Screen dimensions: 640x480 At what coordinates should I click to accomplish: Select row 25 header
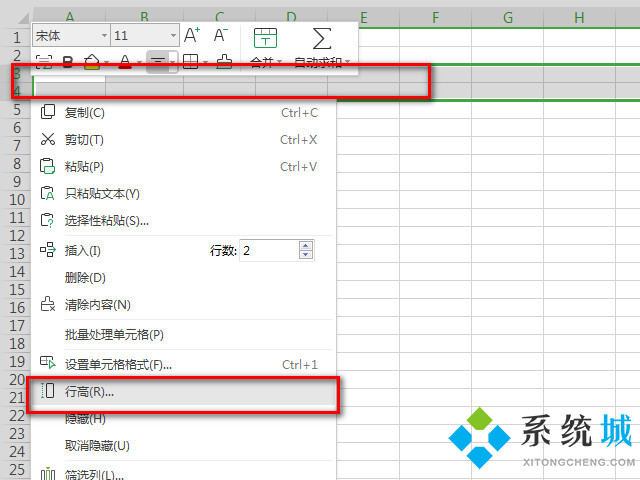tap(17, 469)
